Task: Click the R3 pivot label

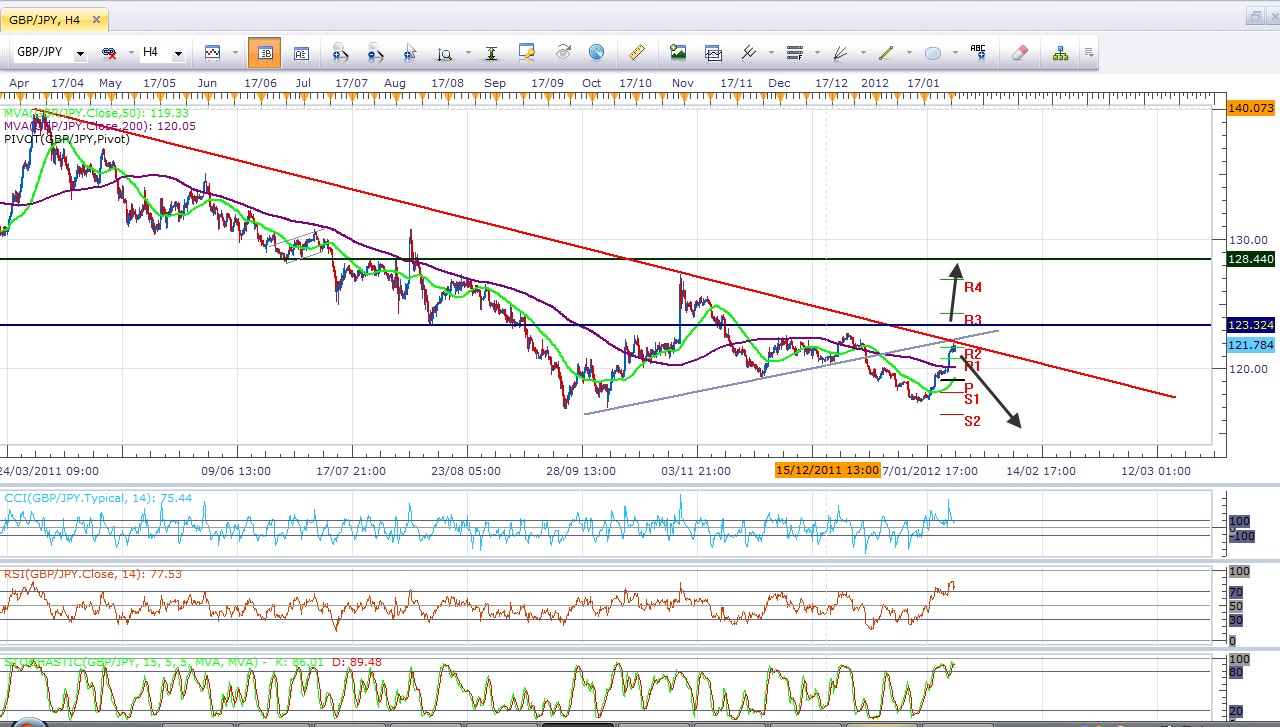Action: (973, 319)
